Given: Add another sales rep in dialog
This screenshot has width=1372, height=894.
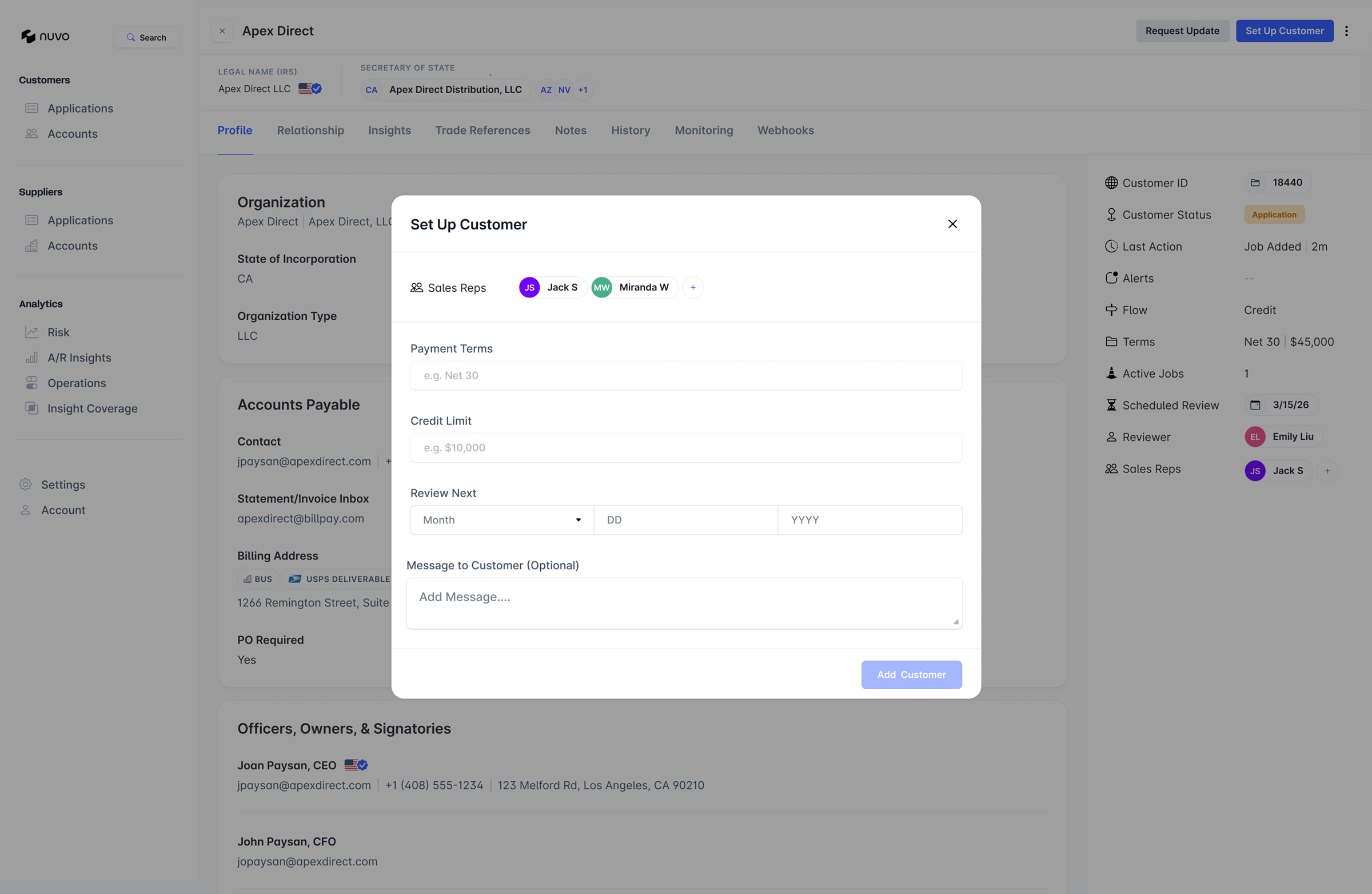Looking at the screenshot, I should coord(693,287).
